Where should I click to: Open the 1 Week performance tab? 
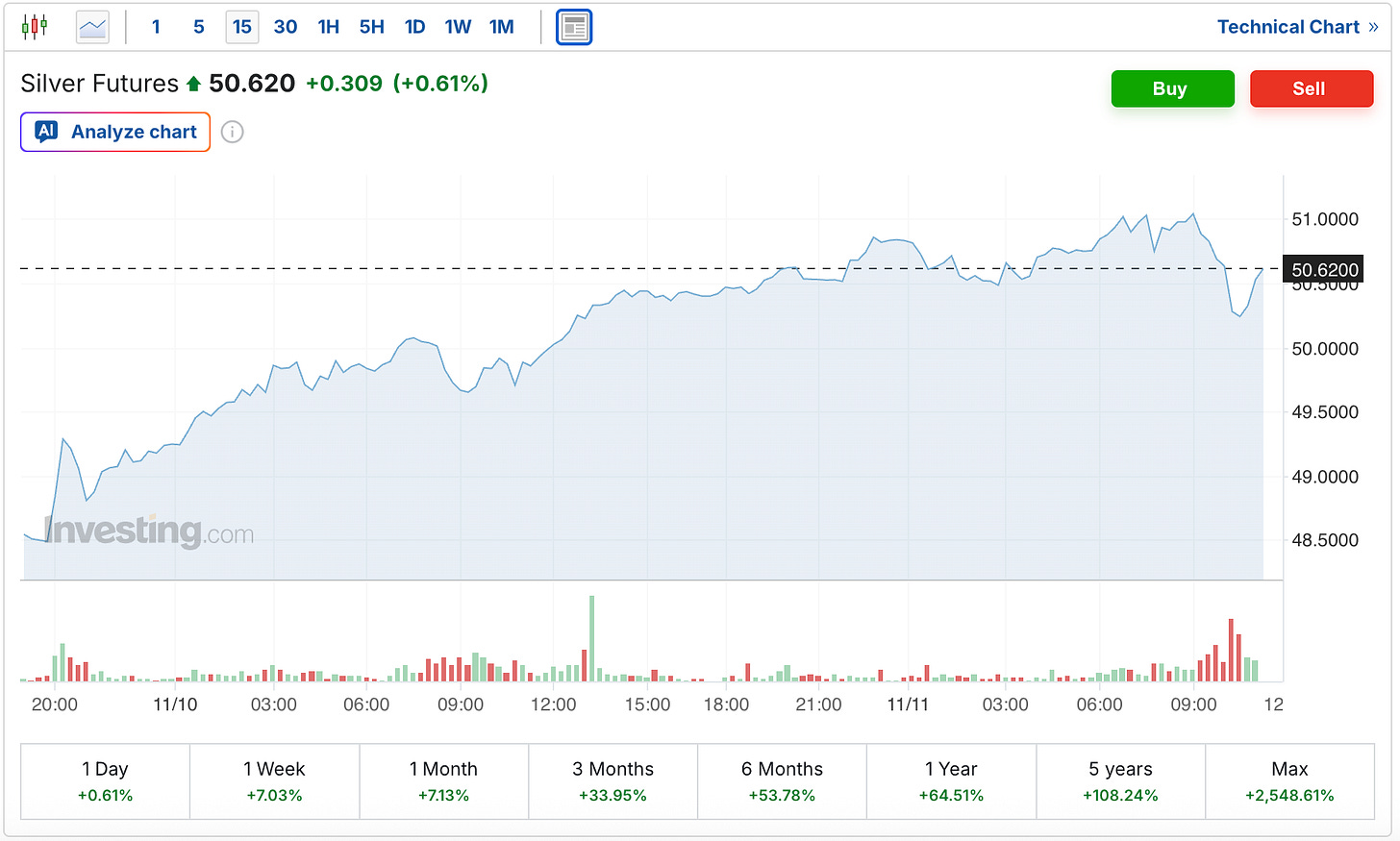274,781
